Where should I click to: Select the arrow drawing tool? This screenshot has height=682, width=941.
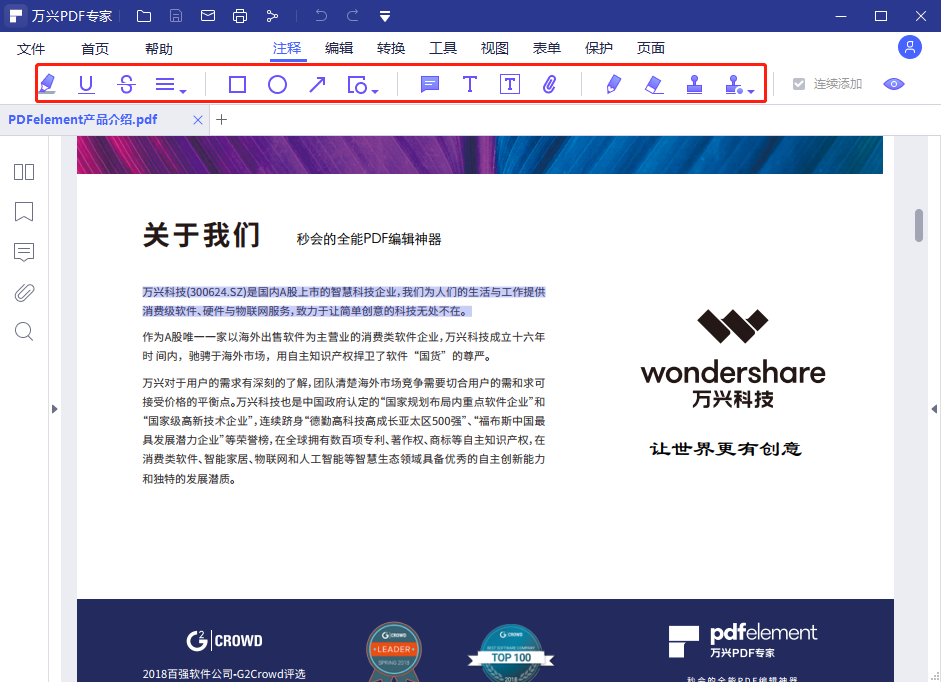point(317,85)
